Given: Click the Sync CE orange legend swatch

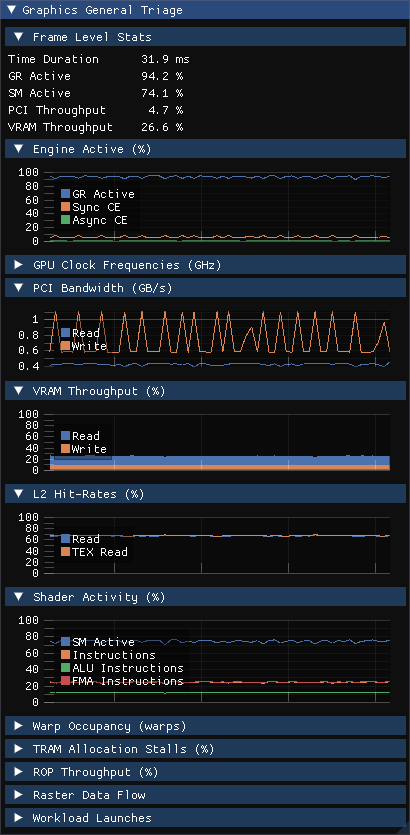Looking at the screenshot, I should [66, 207].
